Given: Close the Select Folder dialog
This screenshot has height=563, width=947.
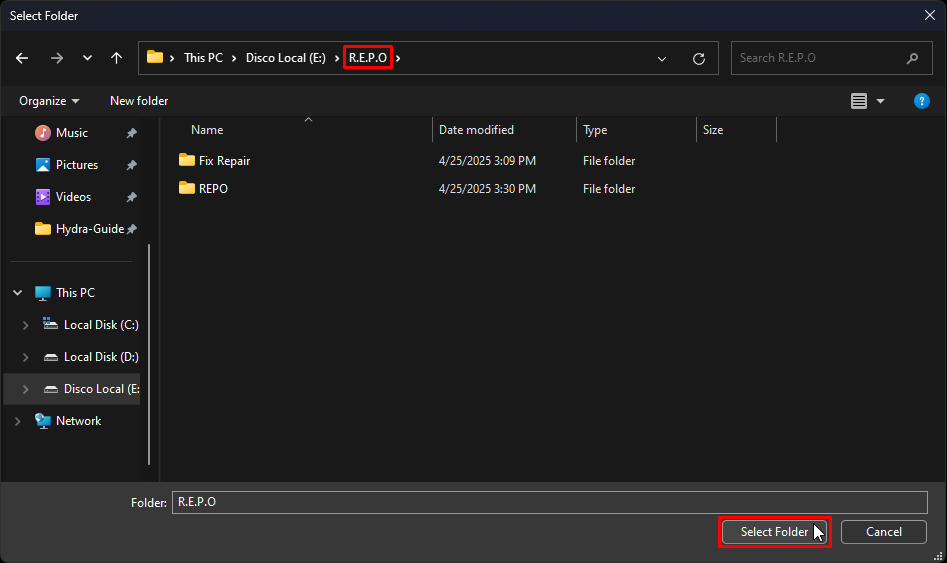Looking at the screenshot, I should (930, 15).
